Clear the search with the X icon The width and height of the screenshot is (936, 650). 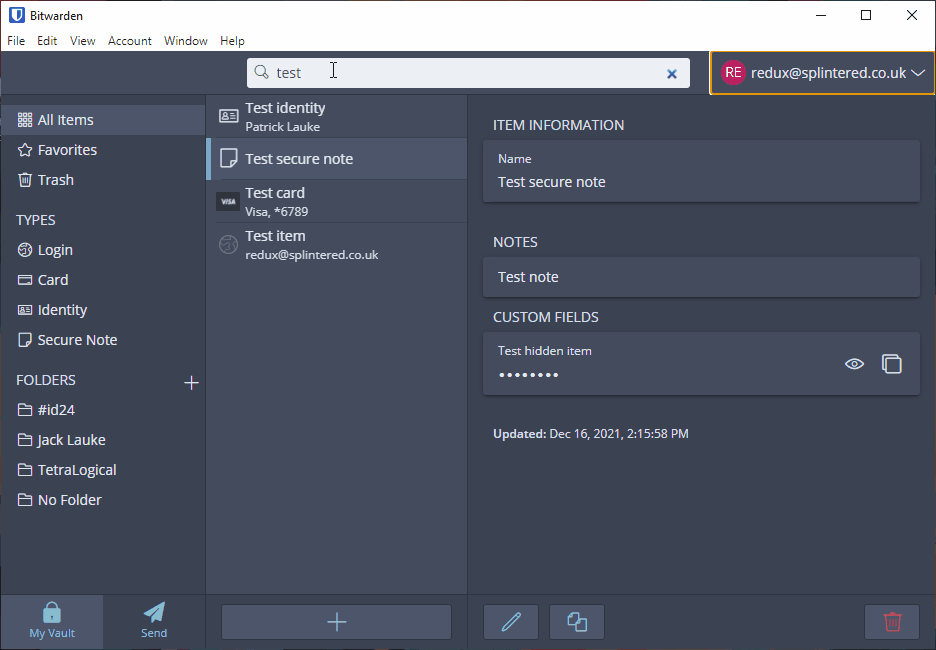pyautogui.click(x=672, y=73)
